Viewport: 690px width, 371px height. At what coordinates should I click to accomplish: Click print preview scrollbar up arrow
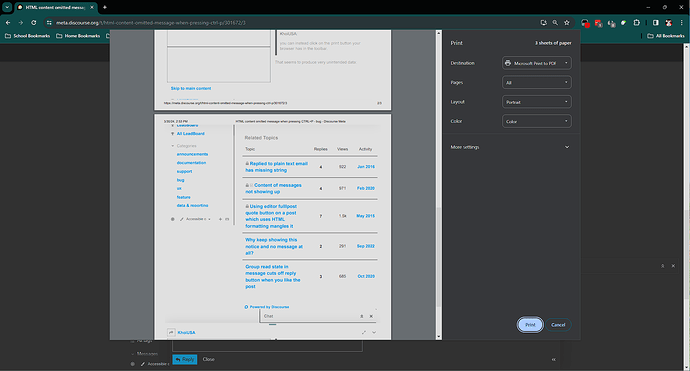[x=438, y=33]
